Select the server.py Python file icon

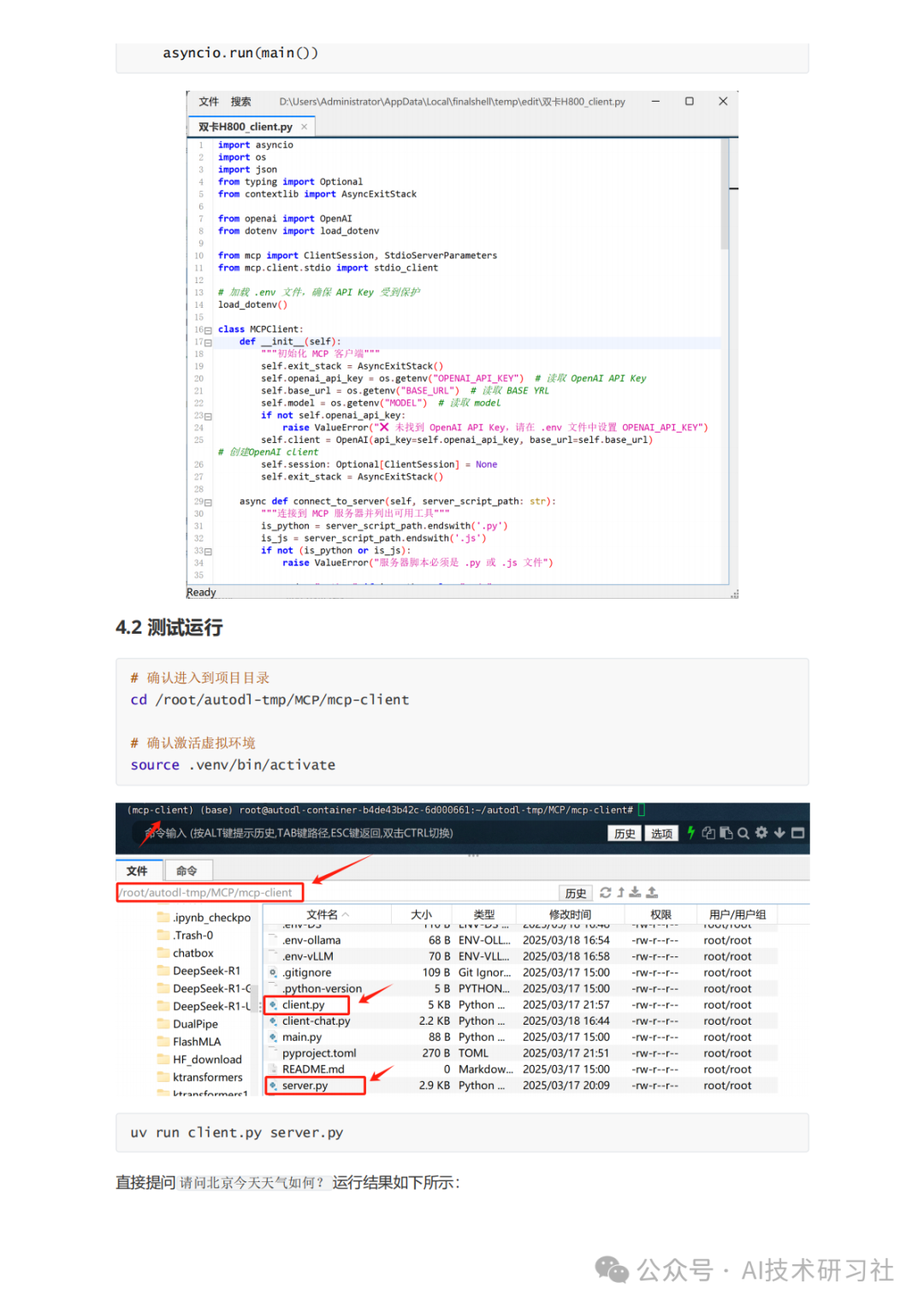point(275,1085)
